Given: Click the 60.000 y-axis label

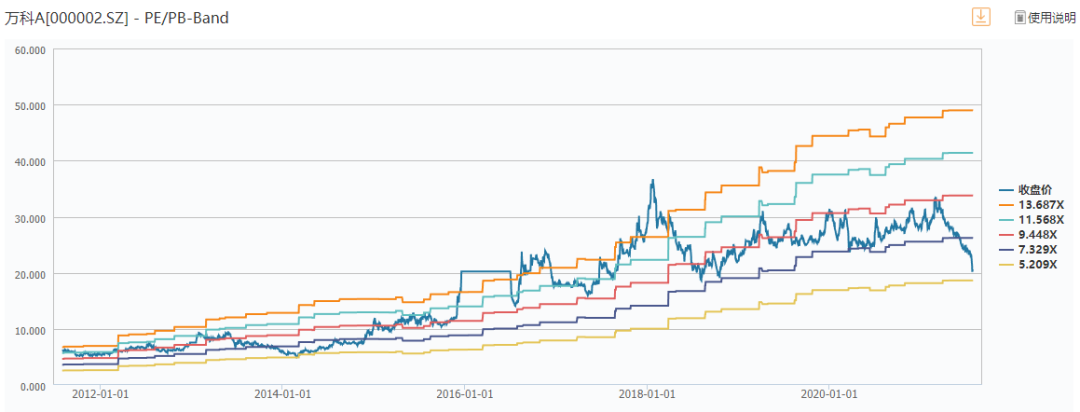Looking at the screenshot, I should coord(31,50).
